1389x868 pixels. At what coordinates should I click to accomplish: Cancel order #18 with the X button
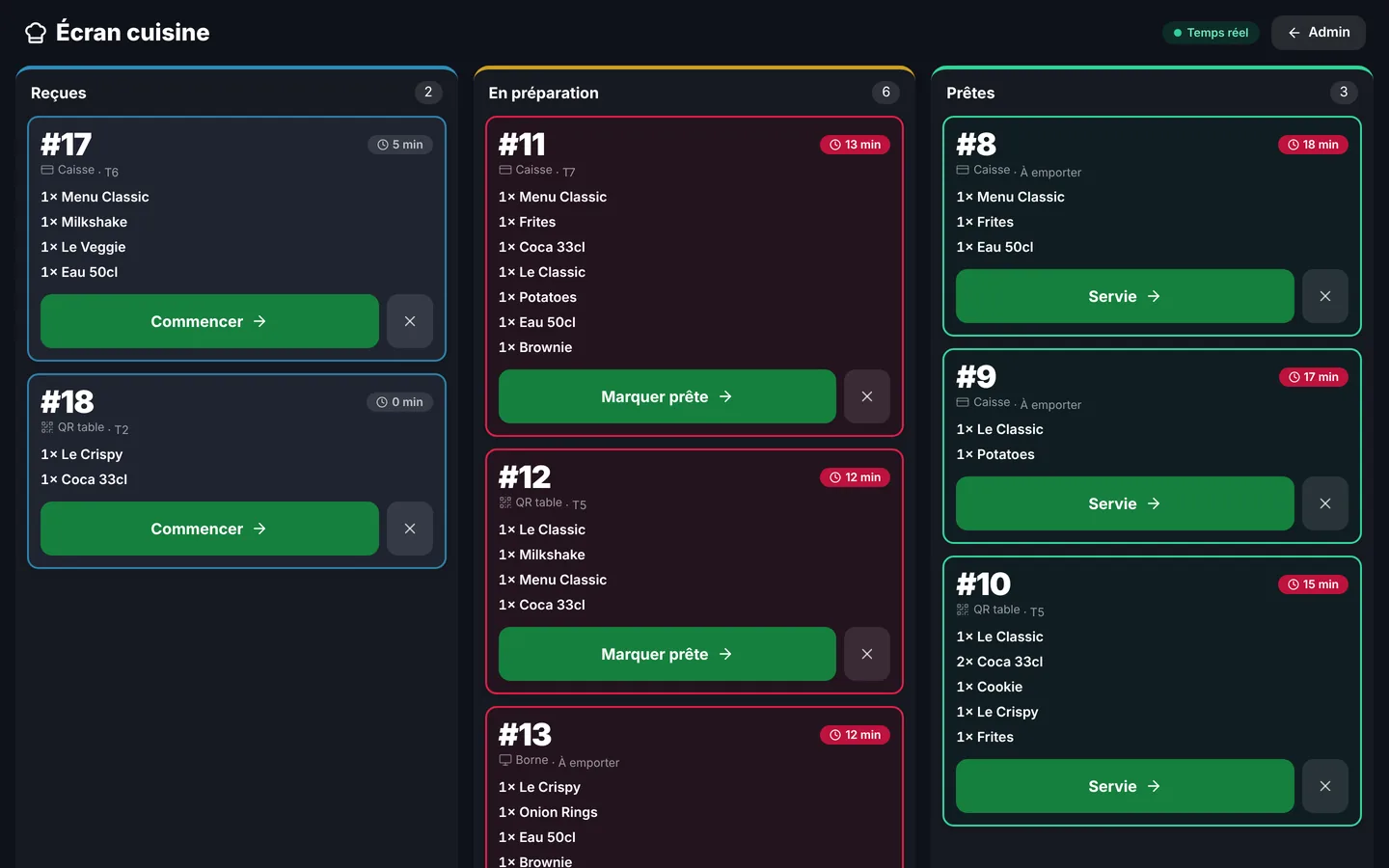click(x=410, y=529)
